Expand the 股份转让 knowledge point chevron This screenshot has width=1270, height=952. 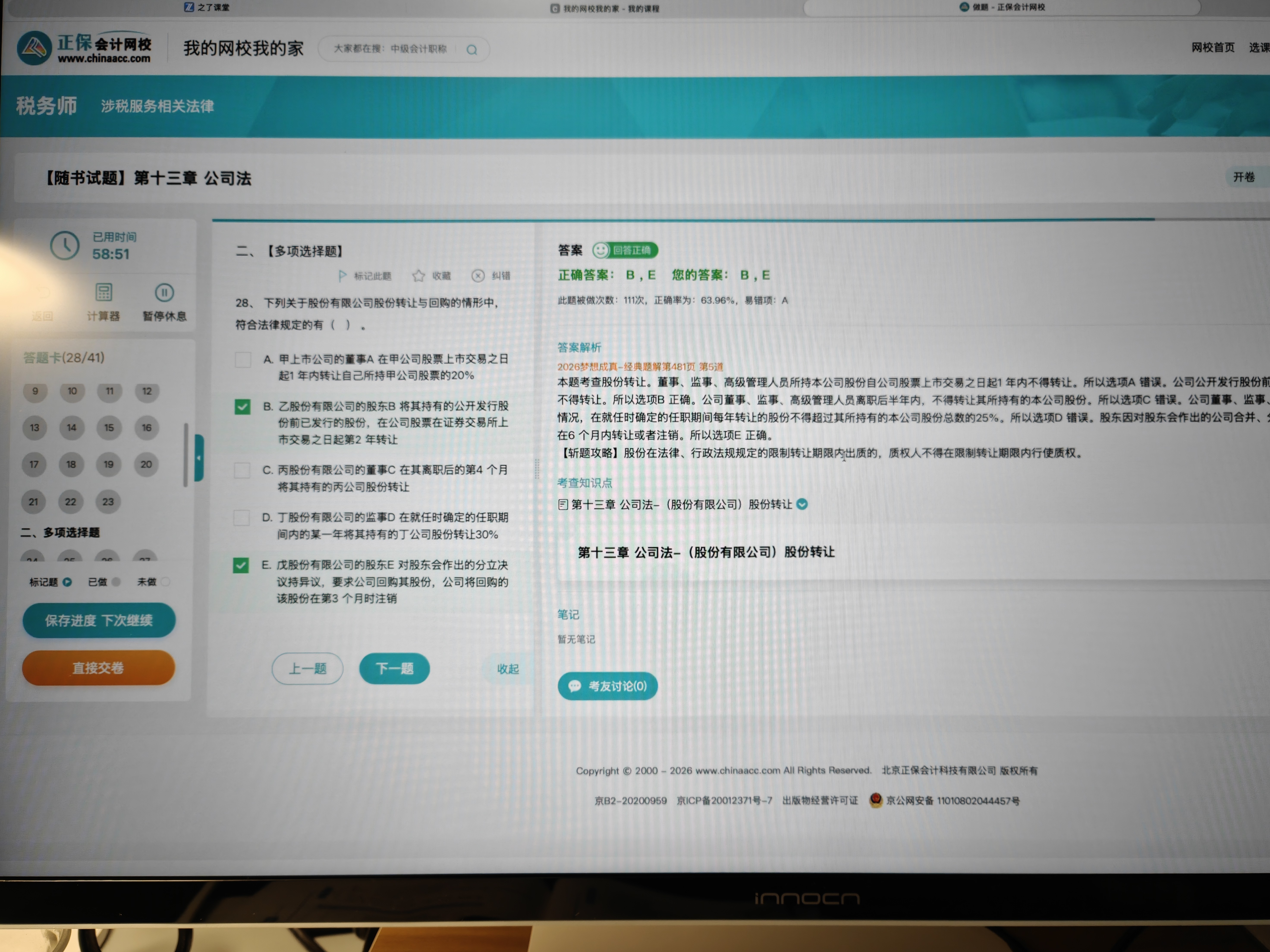(x=802, y=504)
